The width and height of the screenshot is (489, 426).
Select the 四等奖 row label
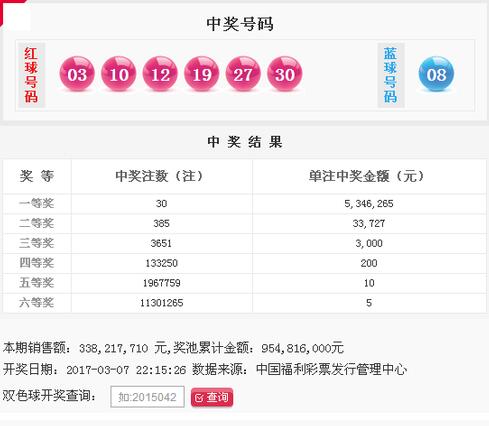tap(36, 263)
